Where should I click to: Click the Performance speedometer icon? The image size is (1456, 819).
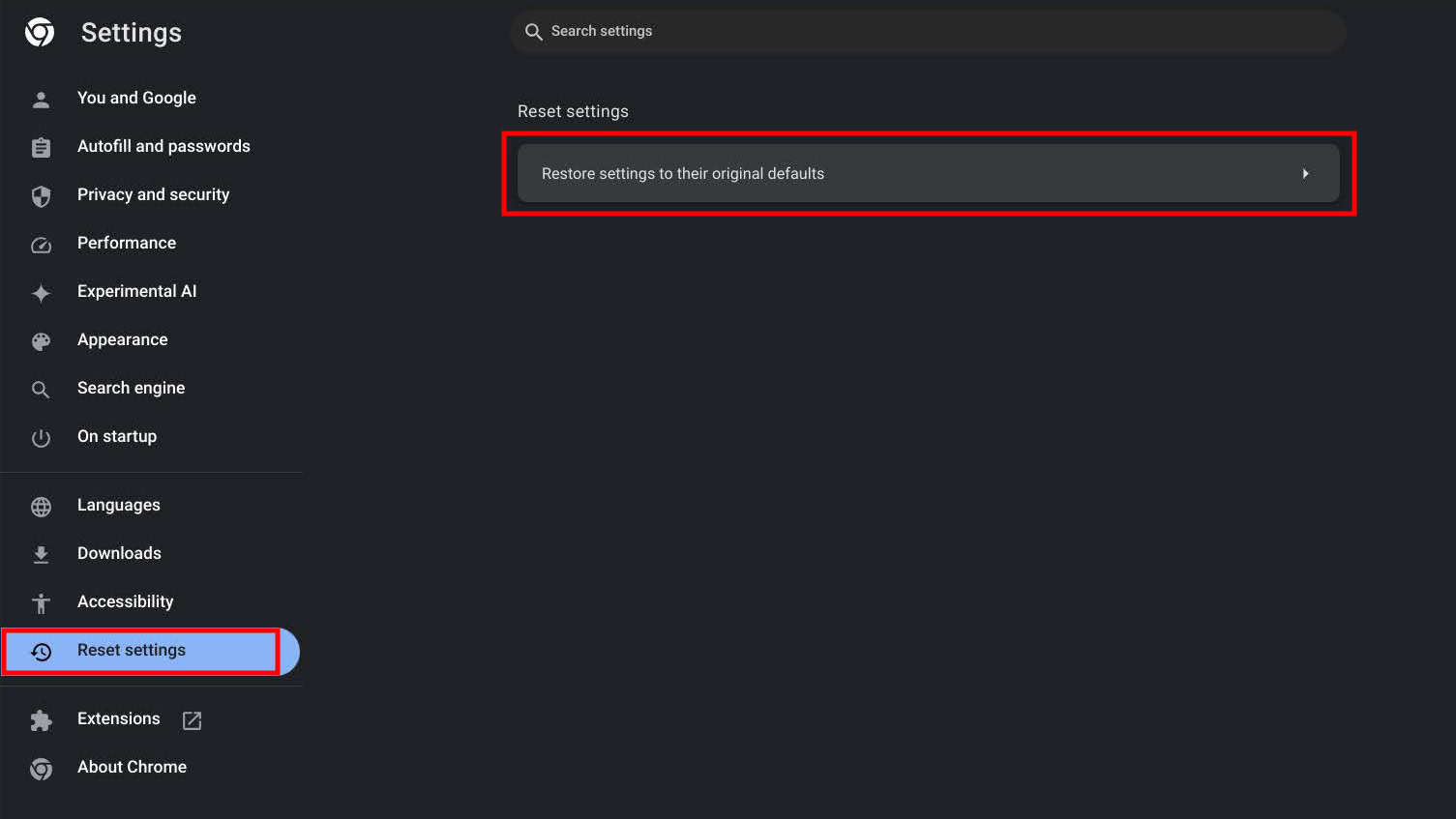(x=41, y=245)
